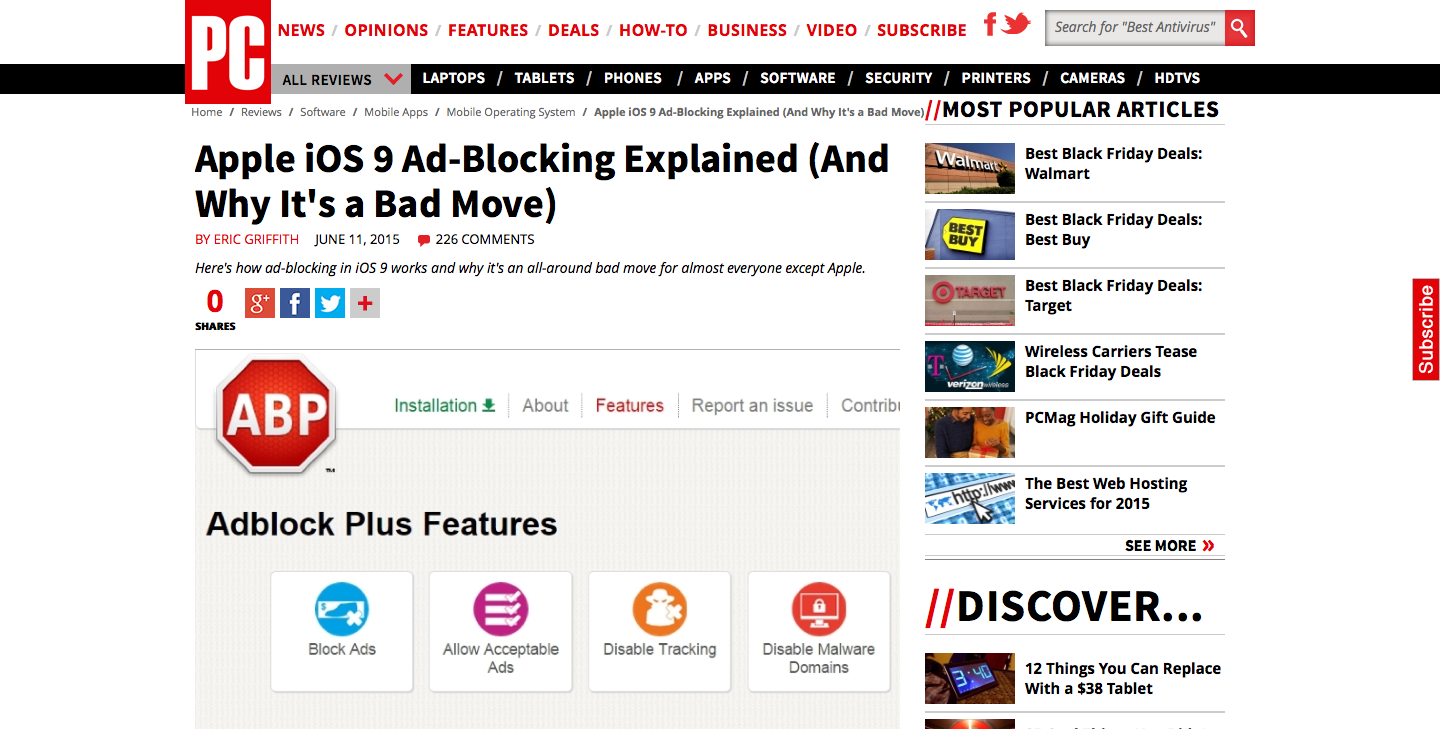Screen dimensions: 1440x729
Task: Open The Best Web Hosting Services article
Action: (x=1106, y=494)
